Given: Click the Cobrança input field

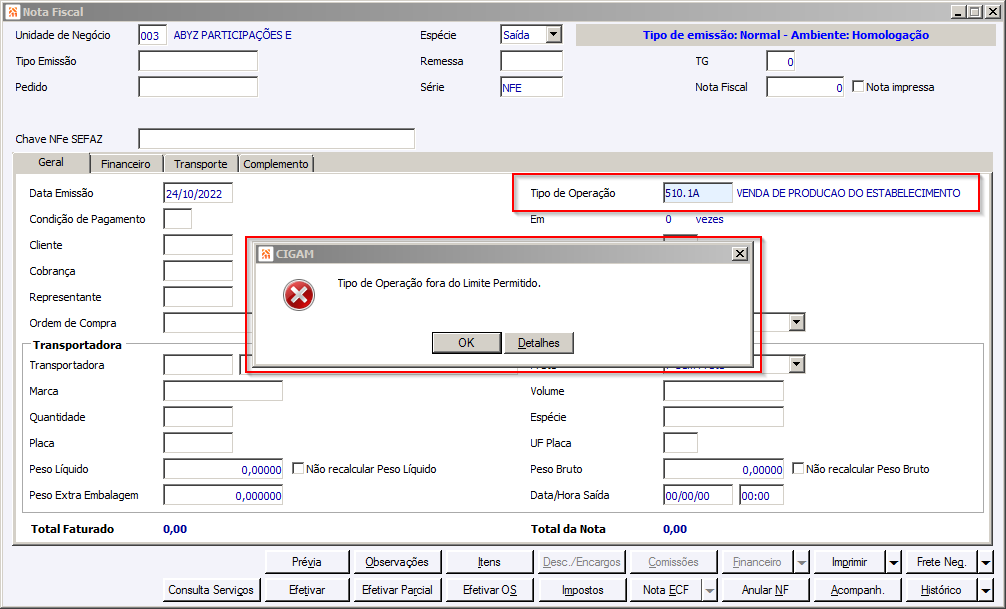Looking at the screenshot, I should pos(198,271).
